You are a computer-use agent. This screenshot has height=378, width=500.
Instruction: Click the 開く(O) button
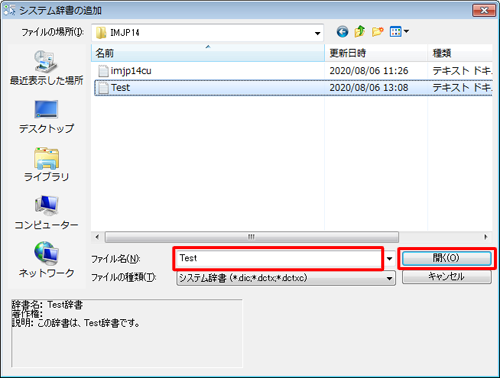[447, 258]
